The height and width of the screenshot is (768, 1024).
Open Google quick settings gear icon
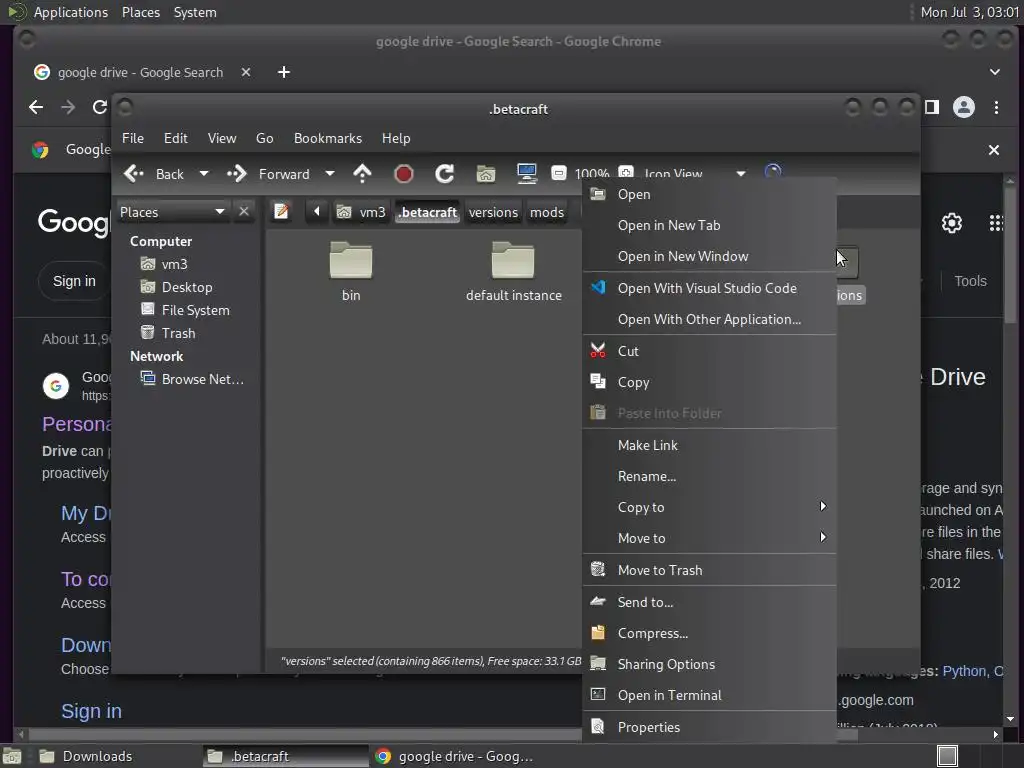click(952, 223)
